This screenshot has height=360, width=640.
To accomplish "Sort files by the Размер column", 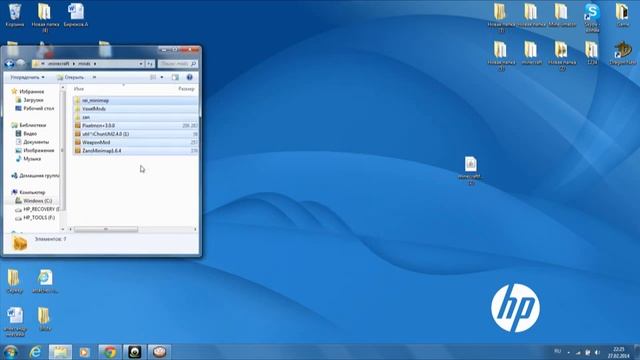I will point(186,89).
